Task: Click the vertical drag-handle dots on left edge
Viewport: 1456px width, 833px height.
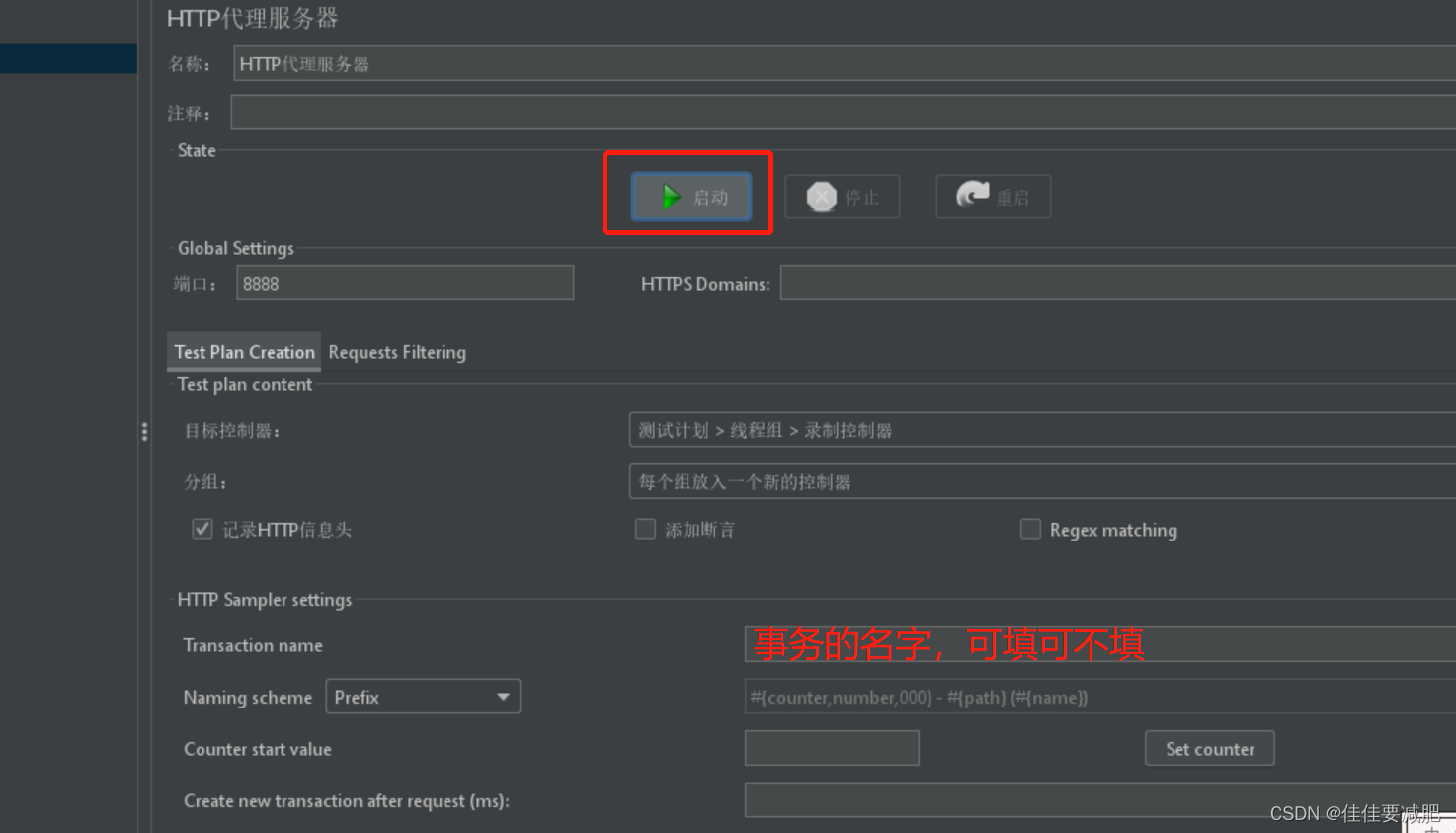Action: click(144, 432)
